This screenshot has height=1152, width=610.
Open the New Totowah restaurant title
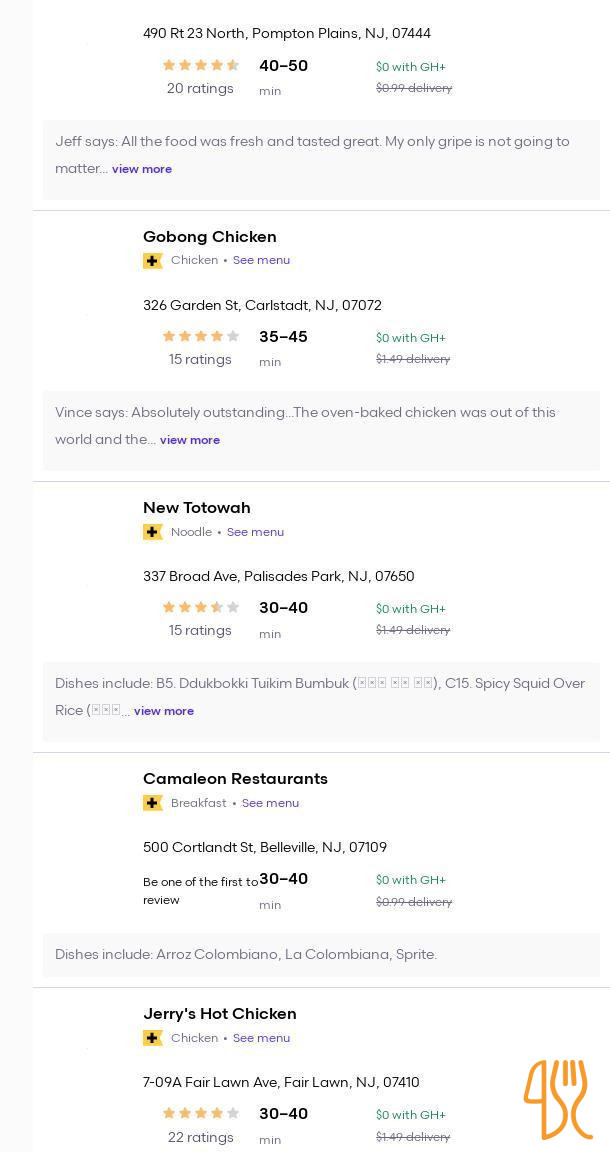coord(197,508)
